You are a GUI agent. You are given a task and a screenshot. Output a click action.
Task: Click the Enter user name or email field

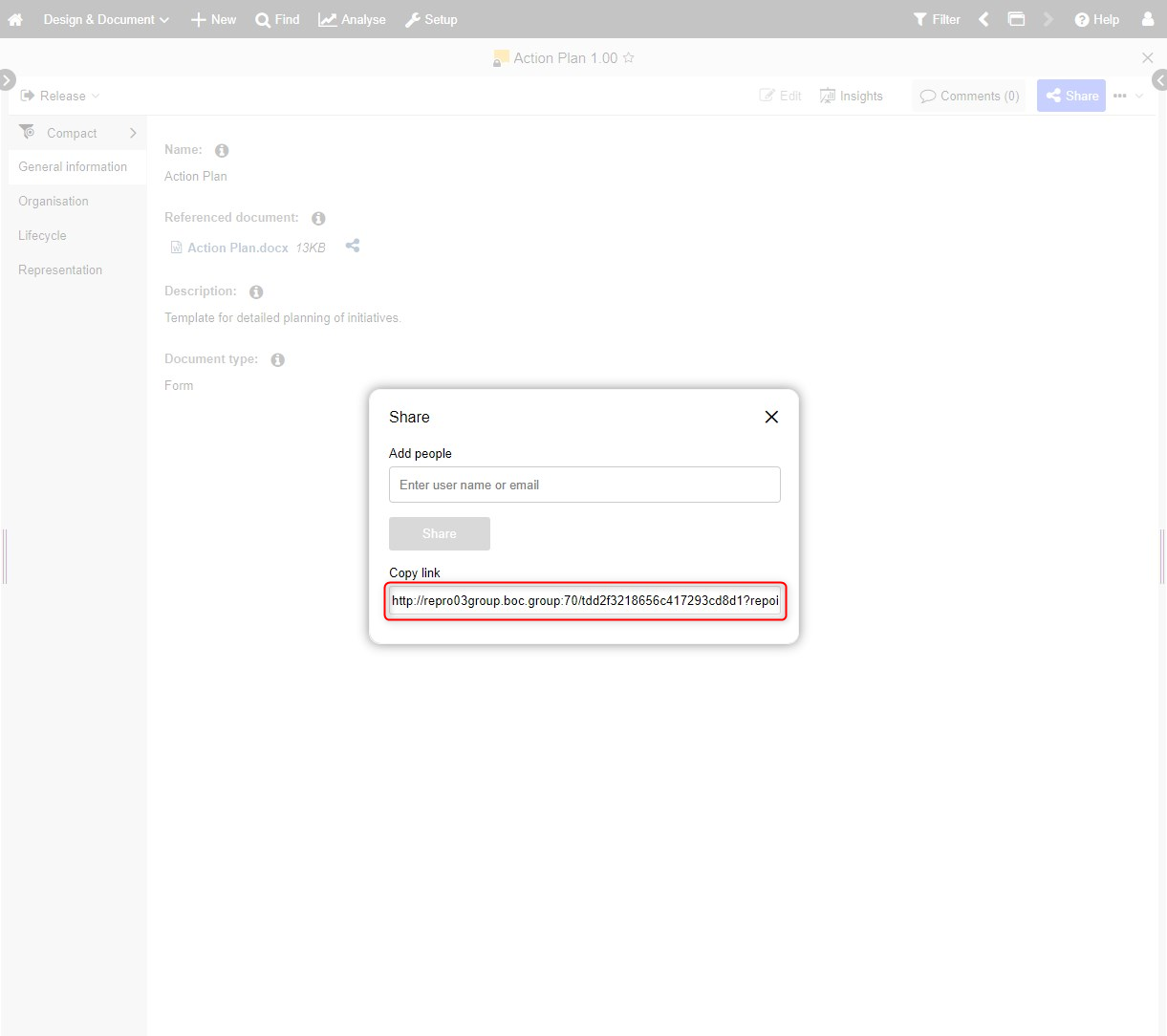coord(585,485)
